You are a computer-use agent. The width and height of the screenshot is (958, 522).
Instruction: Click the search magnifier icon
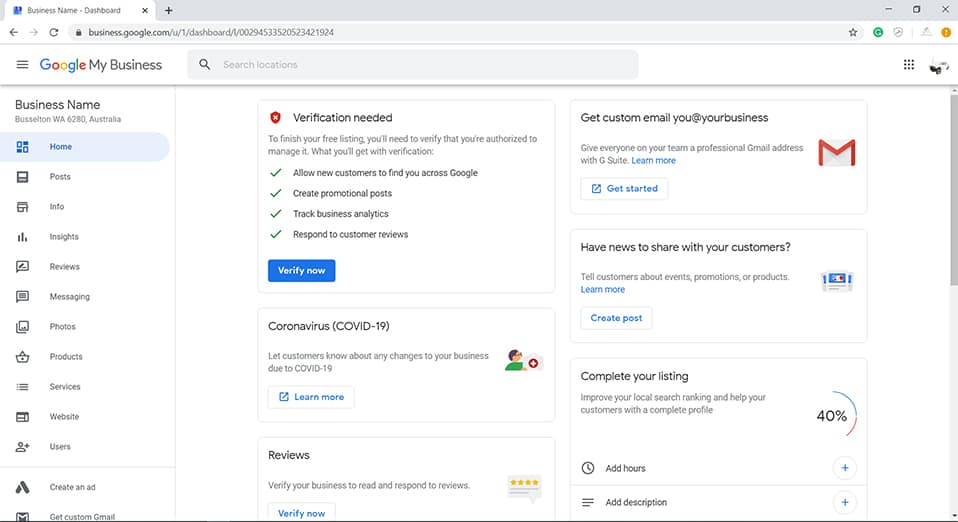coord(205,64)
